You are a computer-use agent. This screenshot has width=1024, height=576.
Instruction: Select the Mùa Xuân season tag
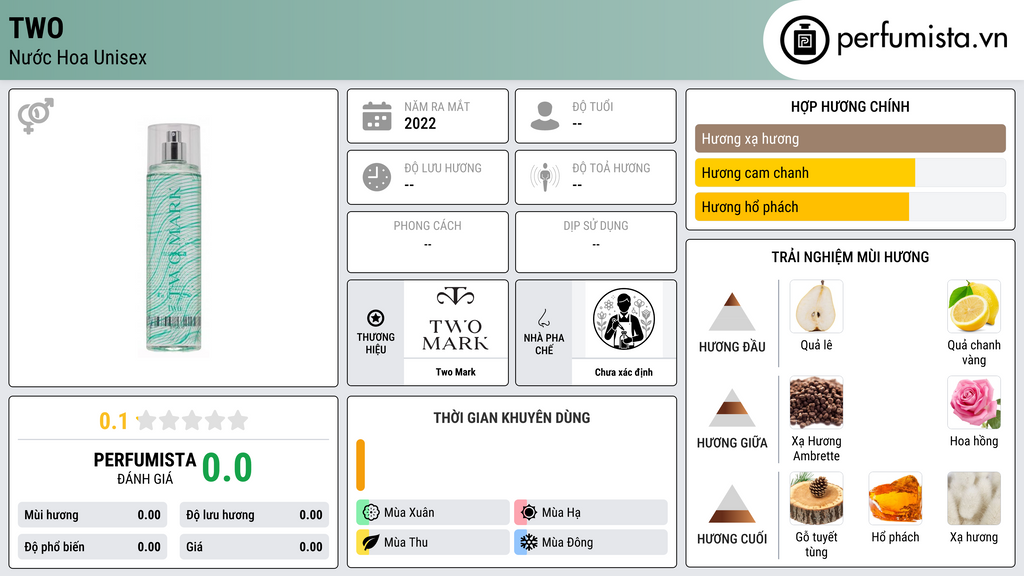click(433, 513)
